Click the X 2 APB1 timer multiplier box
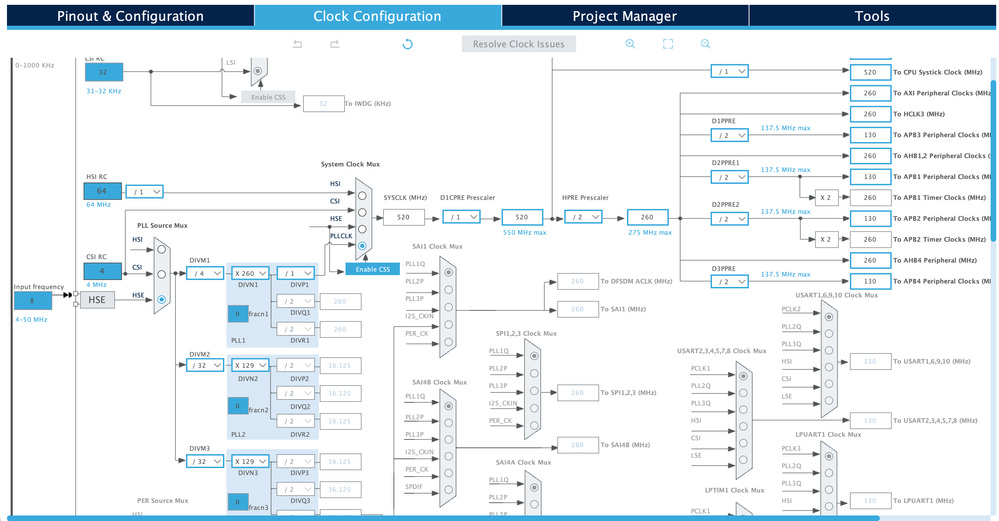999x521 pixels. pyautogui.click(x=826, y=197)
